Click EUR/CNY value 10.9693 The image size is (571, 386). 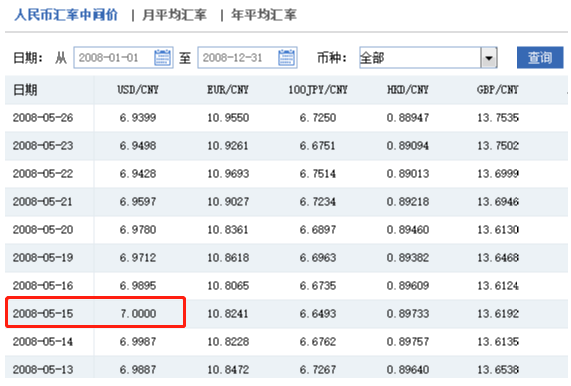tap(228, 174)
